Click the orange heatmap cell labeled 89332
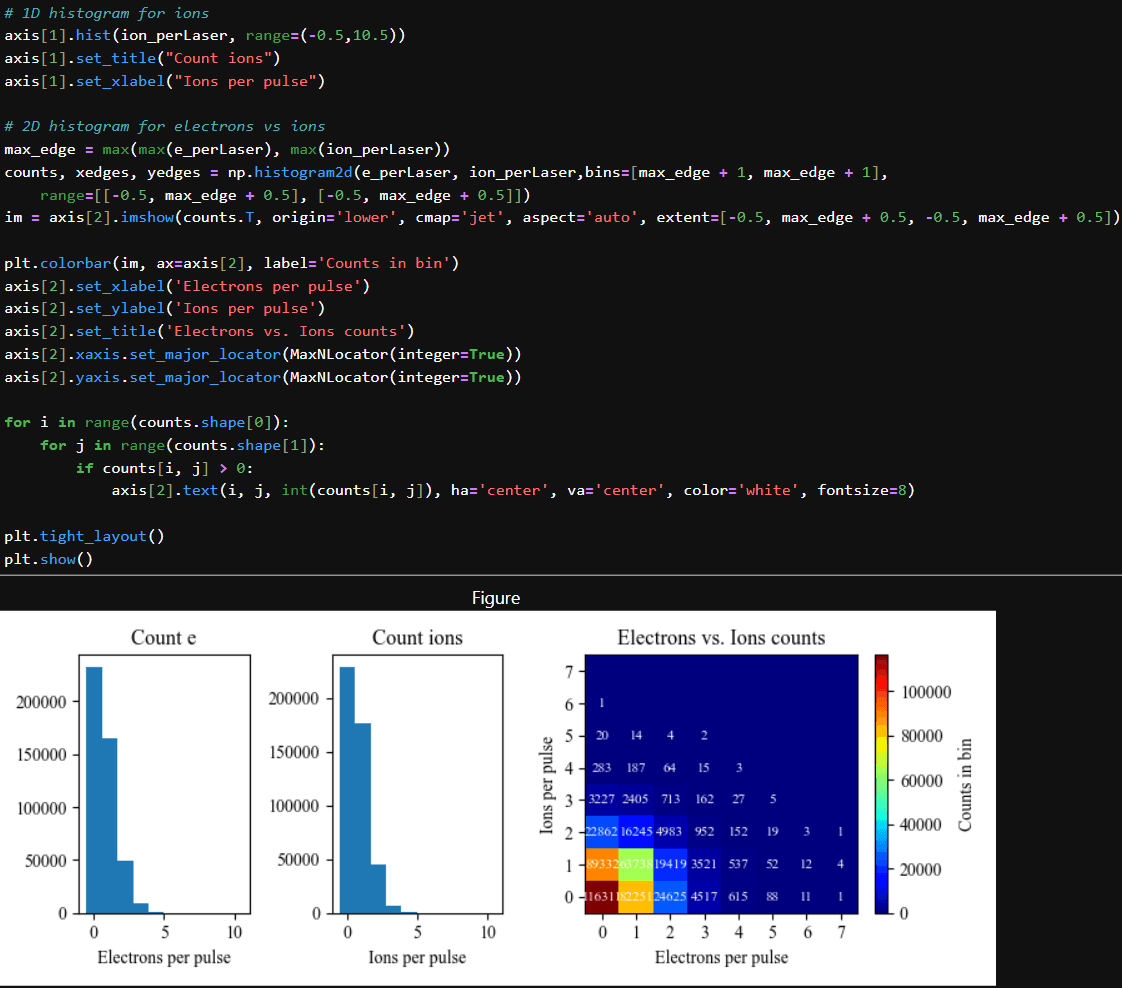 pyautogui.click(x=603, y=864)
